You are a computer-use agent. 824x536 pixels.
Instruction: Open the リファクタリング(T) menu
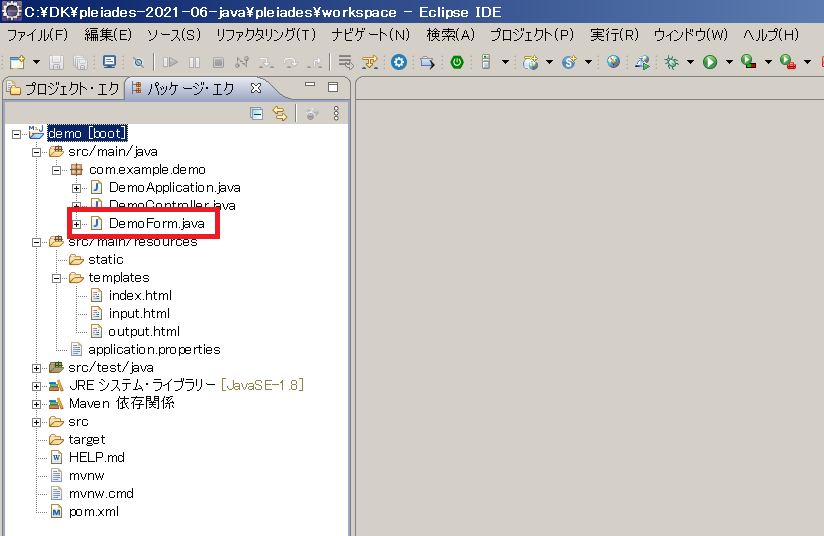(266, 35)
